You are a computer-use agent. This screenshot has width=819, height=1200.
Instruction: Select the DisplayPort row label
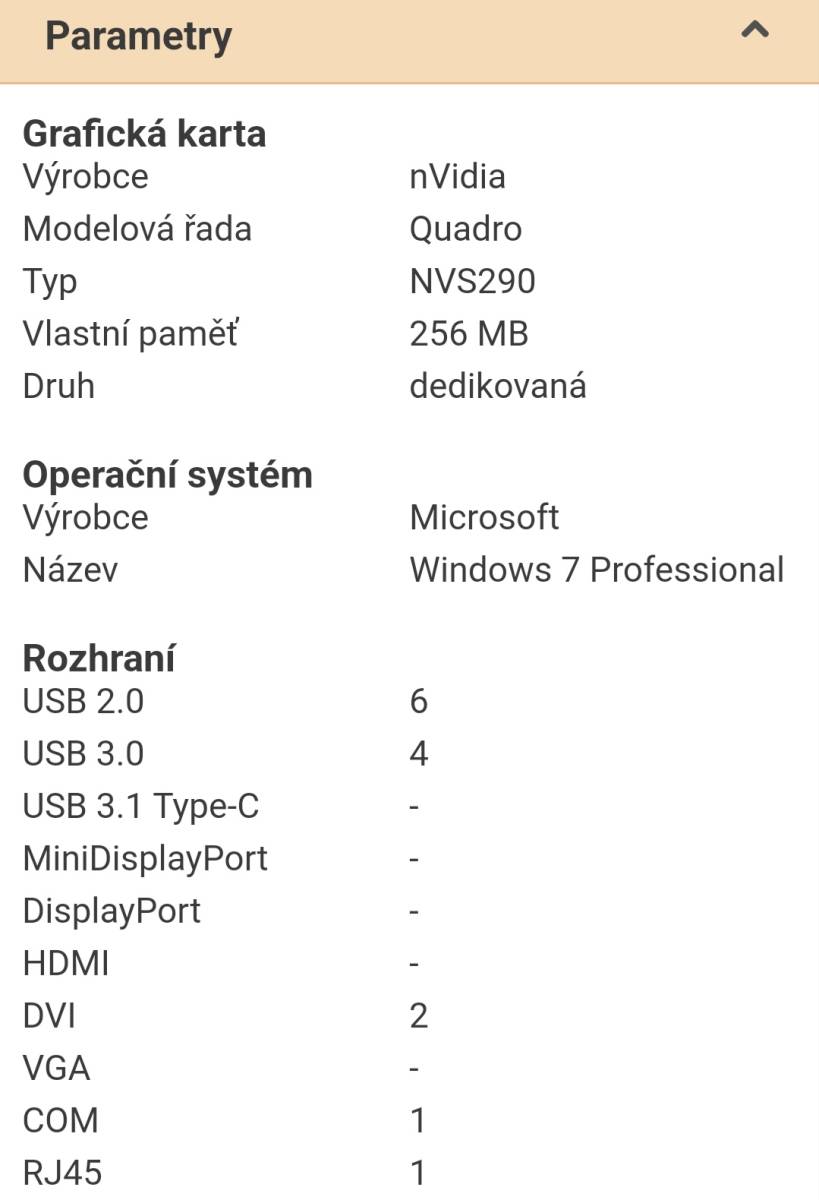point(111,911)
